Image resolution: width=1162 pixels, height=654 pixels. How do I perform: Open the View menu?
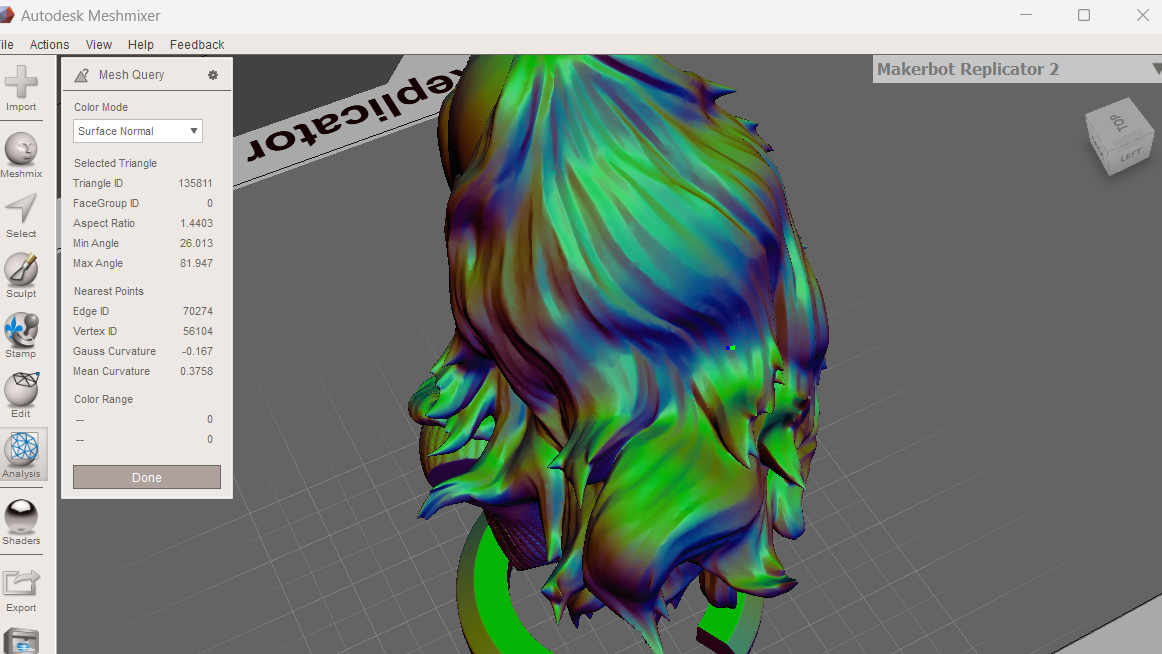coord(98,44)
